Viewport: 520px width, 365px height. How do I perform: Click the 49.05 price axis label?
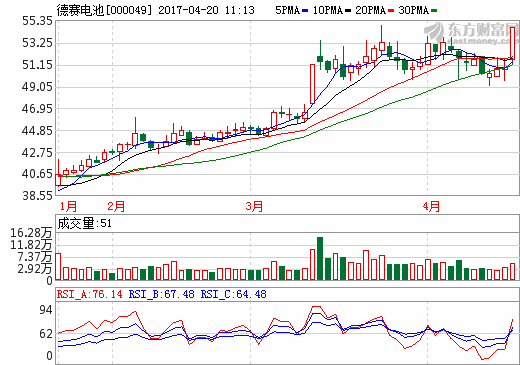click(37, 87)
